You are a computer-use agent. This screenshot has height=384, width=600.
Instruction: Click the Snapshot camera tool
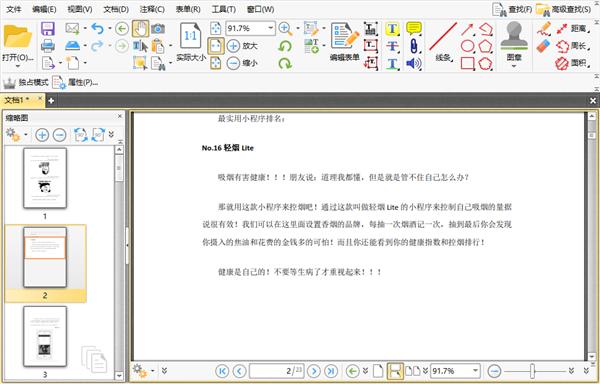(x=158, y=29)
